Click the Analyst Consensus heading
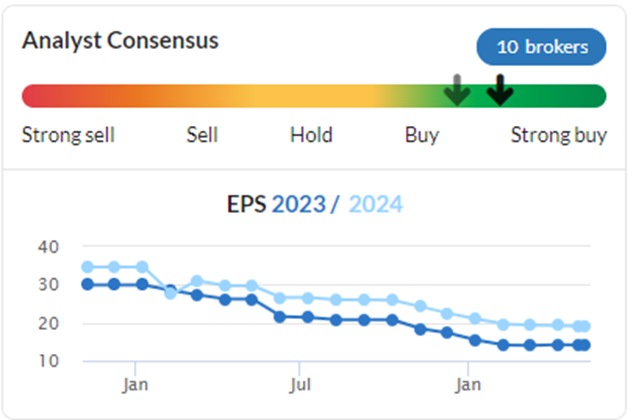This screenshot has height=420, width=633. pyautogui.click(x=120, y=41)
